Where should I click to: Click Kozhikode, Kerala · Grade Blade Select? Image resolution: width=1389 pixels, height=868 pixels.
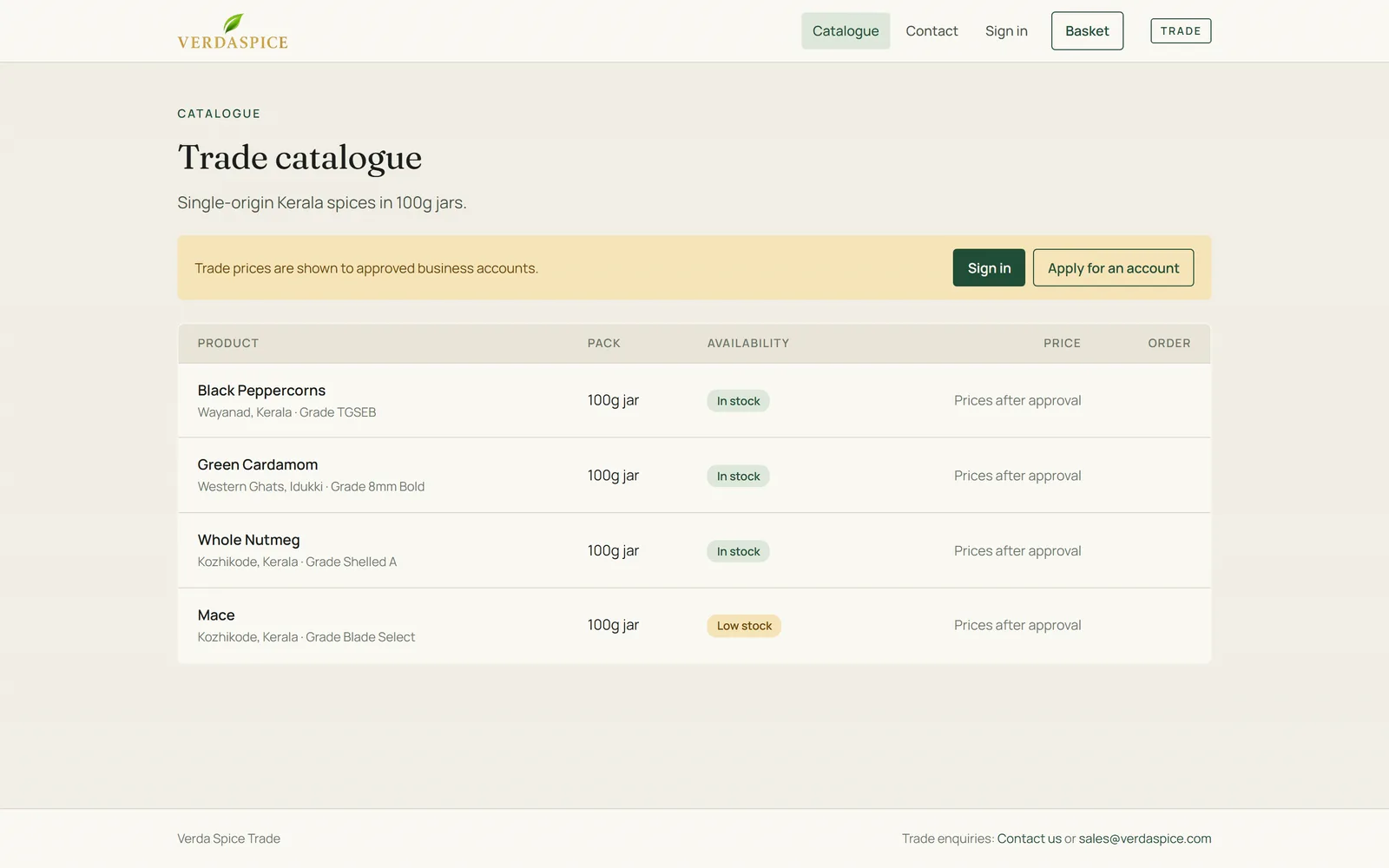[306, 637]
